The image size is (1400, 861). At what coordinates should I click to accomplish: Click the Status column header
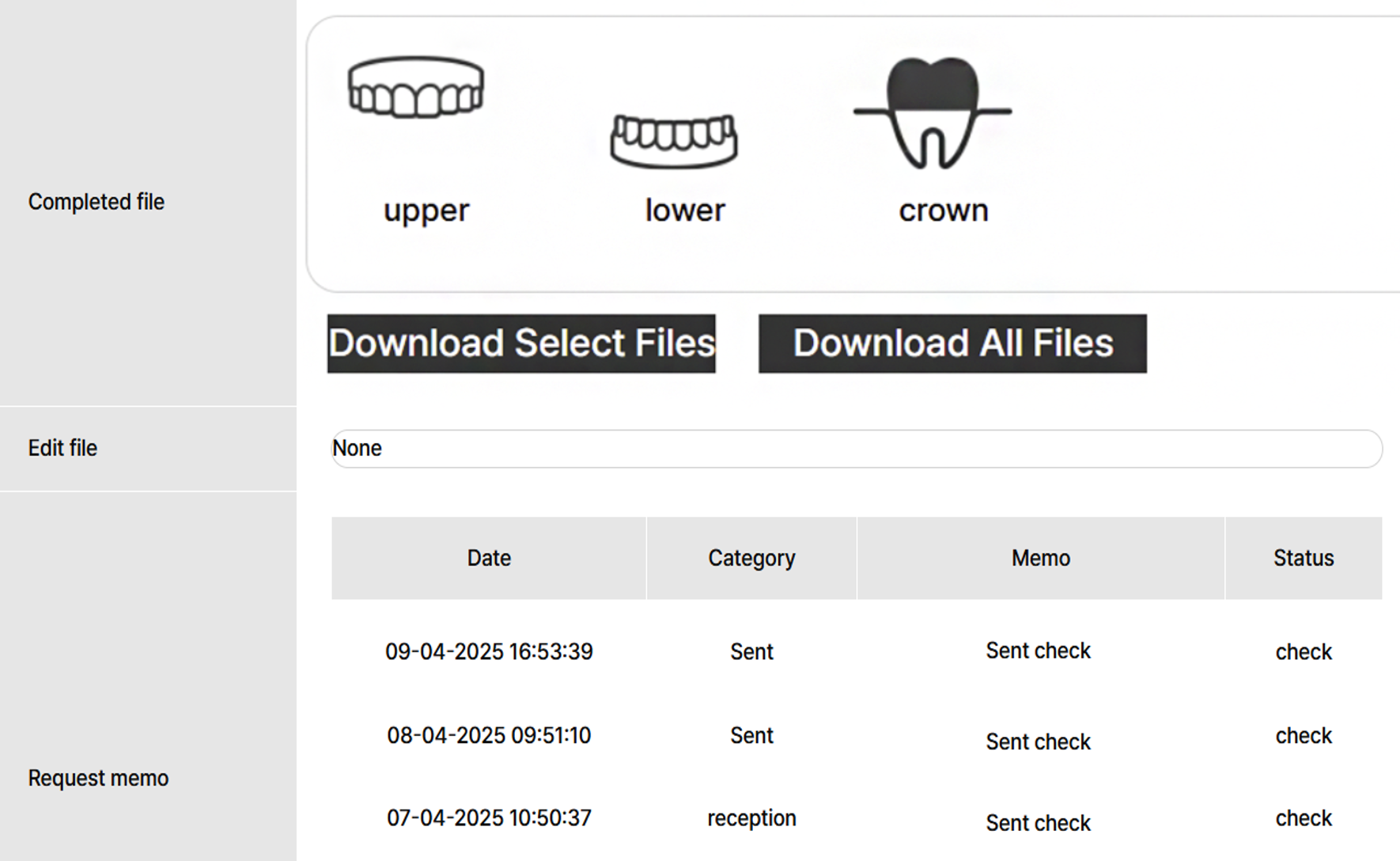point(1303,559)
